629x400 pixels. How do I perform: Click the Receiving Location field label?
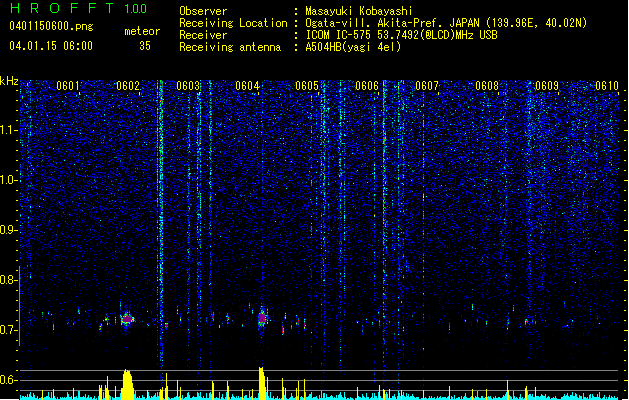click(x=233, y=23)
